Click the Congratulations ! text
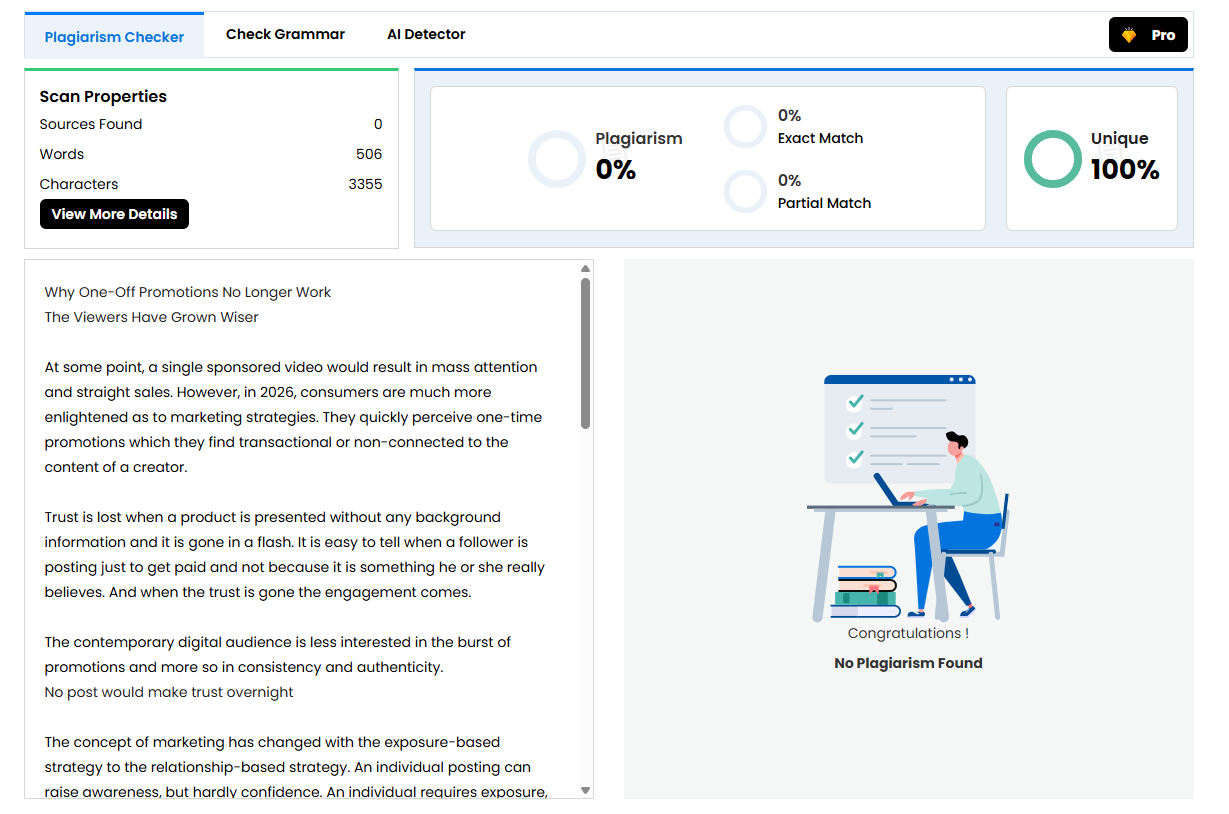The height and width of the screenshot is (814, 1229). pos(908,633)
